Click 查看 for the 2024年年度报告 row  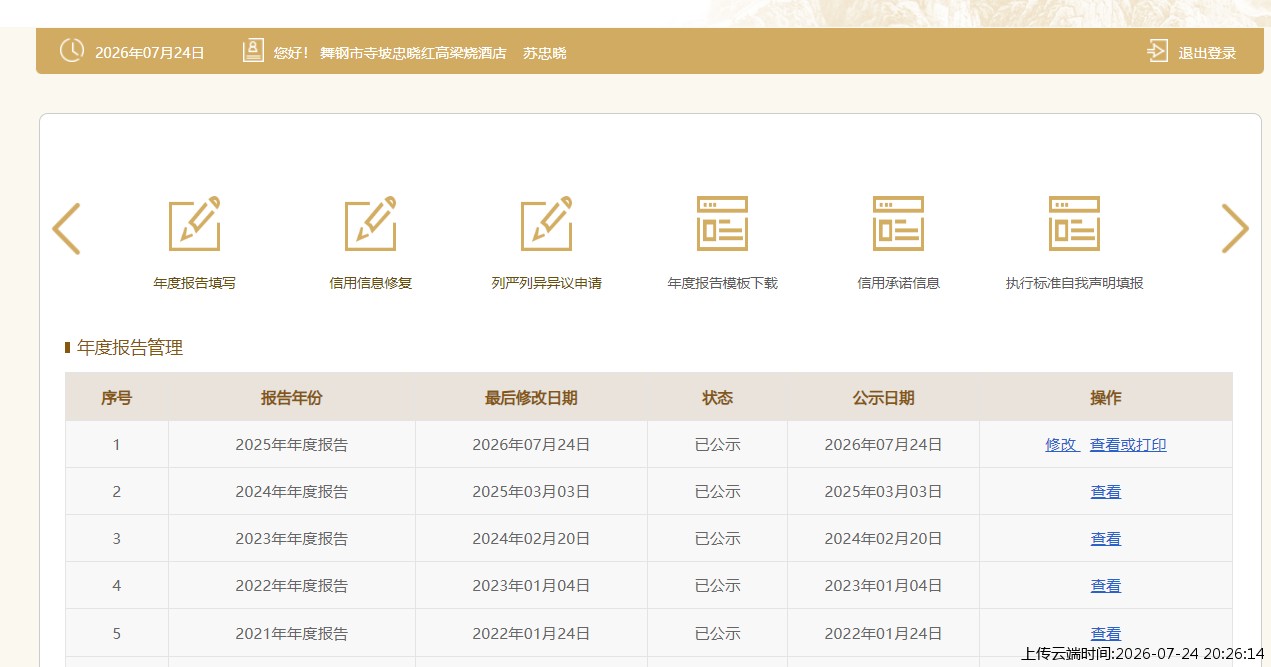point(1106,492)
